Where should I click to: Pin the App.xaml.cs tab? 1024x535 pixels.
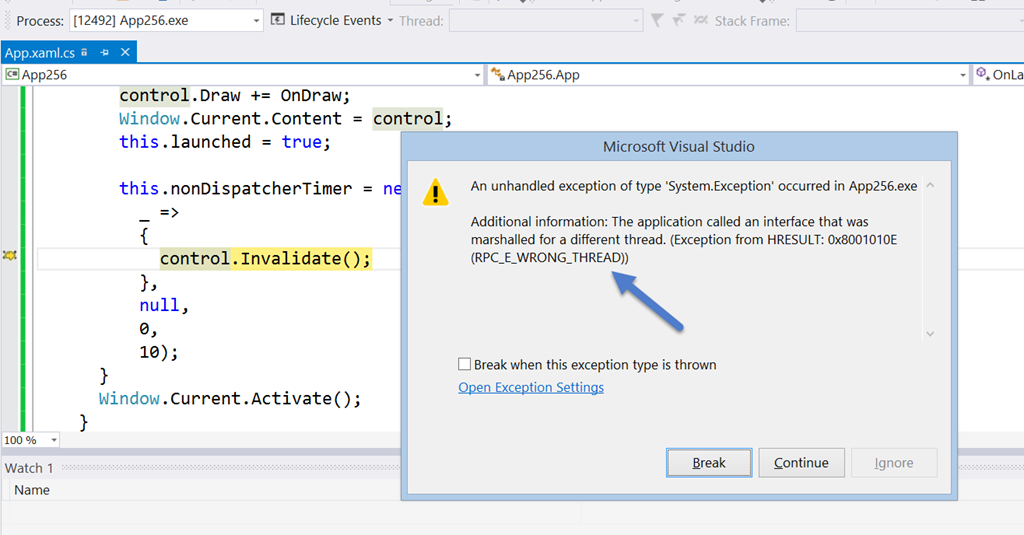point(104,52)
